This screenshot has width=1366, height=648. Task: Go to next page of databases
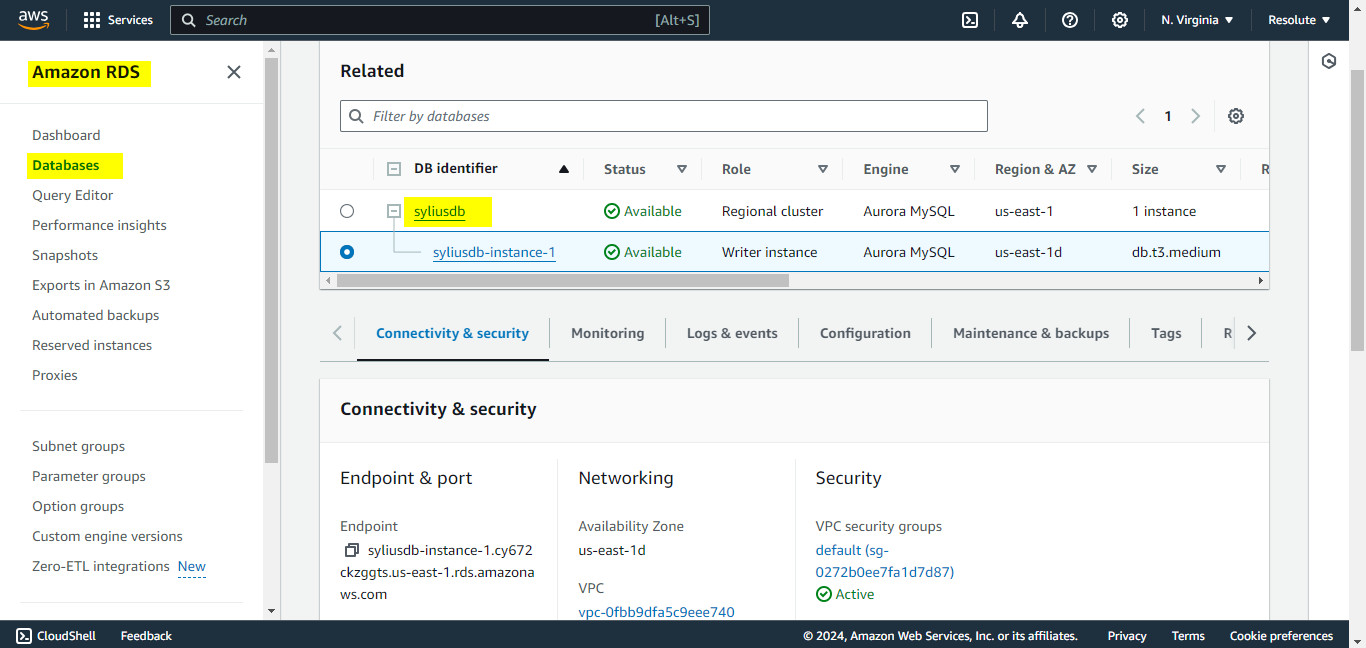pyautogui.click(x=1195, y=116)
